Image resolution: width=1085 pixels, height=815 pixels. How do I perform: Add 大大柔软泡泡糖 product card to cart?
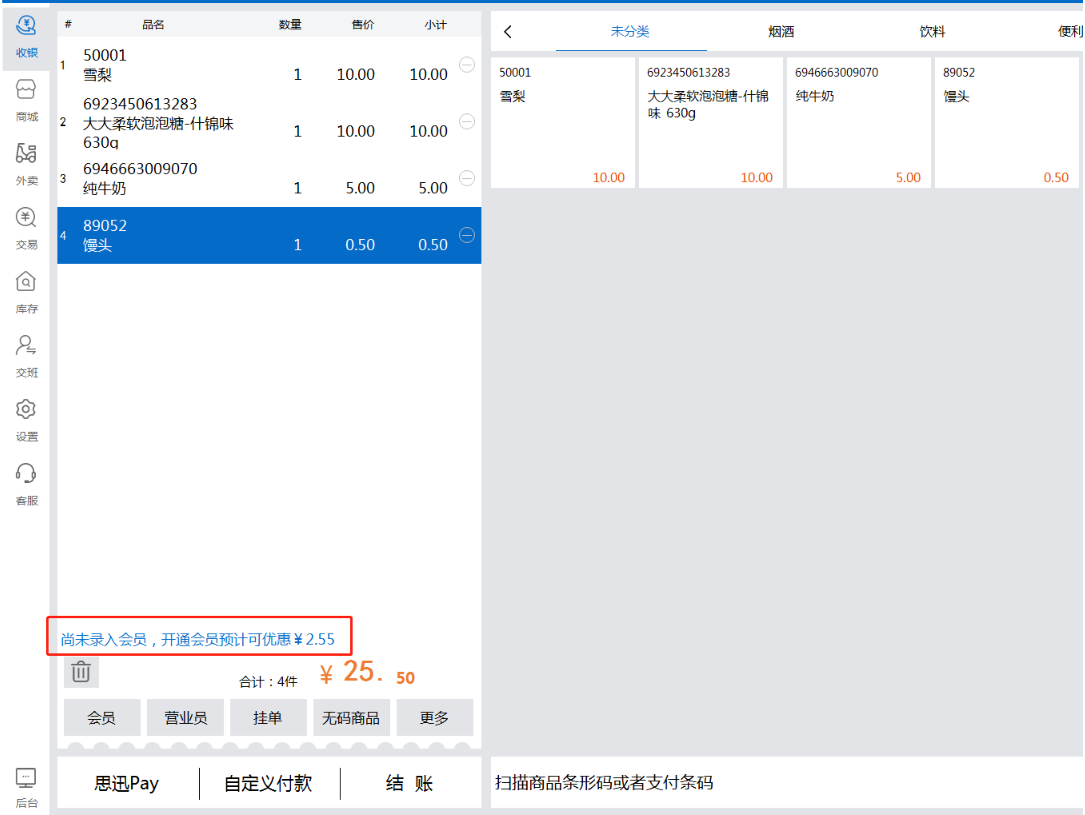(x=711, y=122)
